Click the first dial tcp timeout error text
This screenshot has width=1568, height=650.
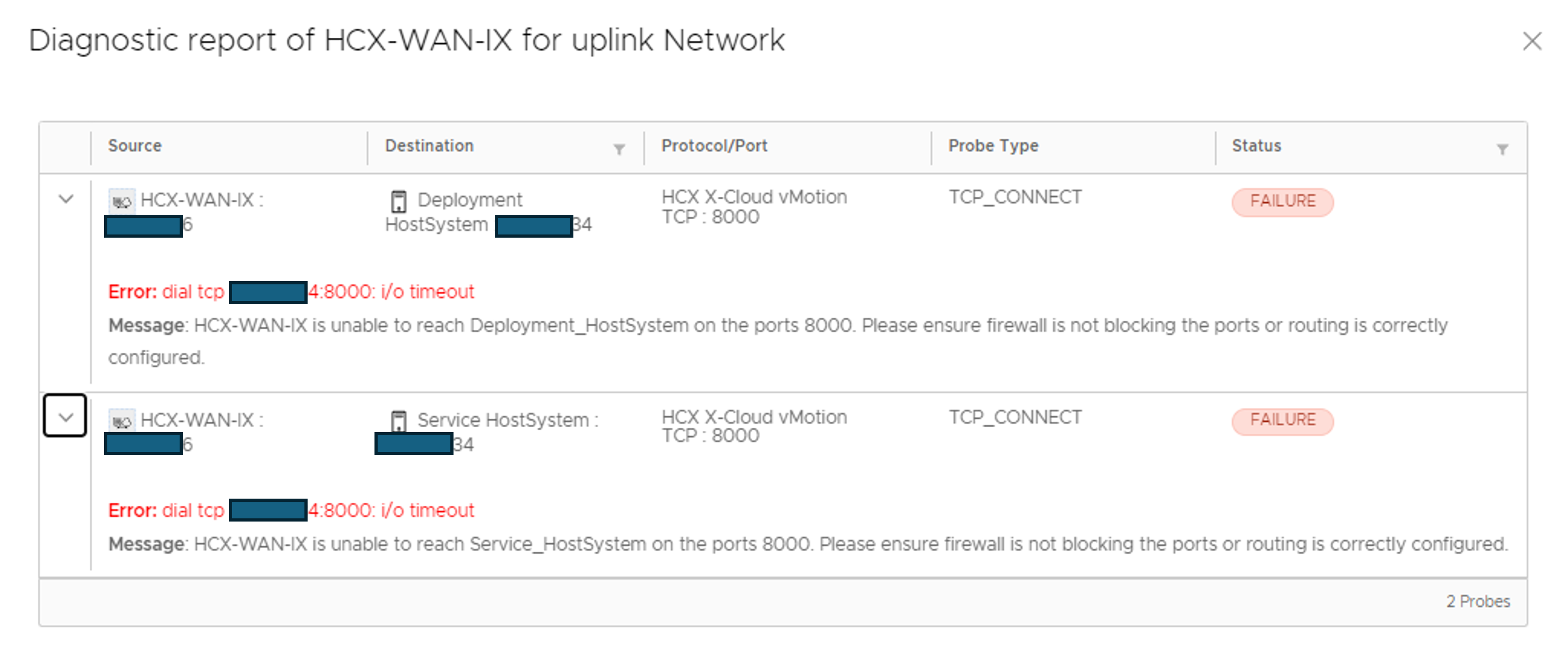291,292
